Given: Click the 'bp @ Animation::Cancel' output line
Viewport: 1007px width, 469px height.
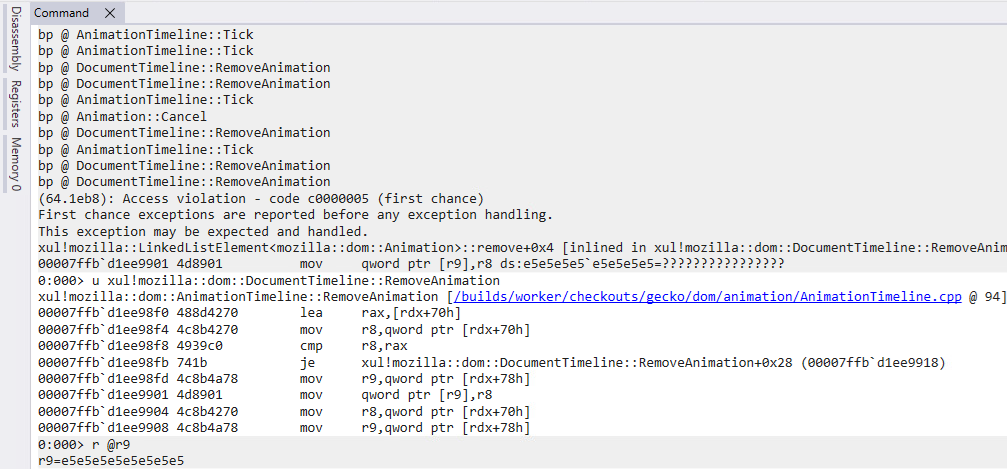Looking at the screenshot, I should click(x=123, y=116).
